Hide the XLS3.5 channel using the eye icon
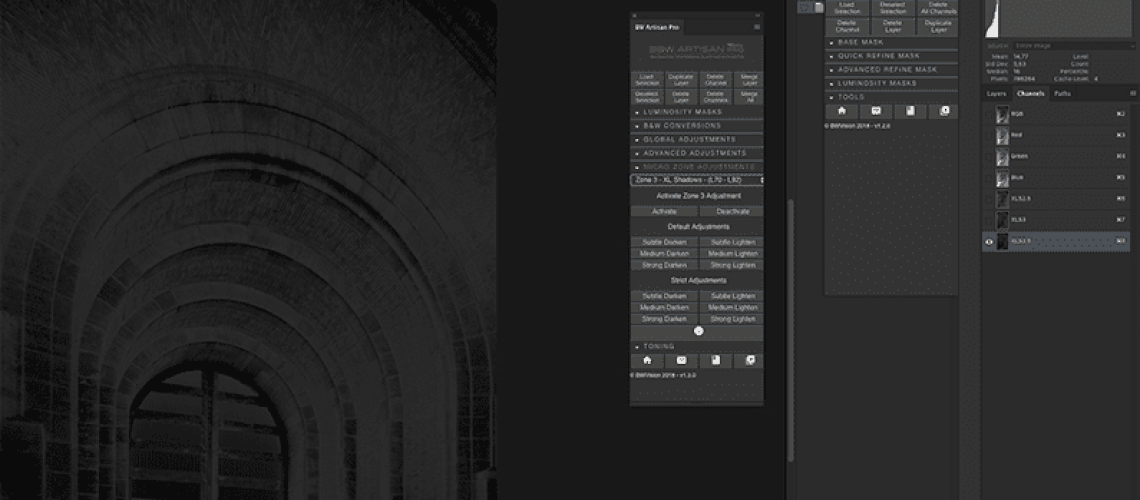 989,242
